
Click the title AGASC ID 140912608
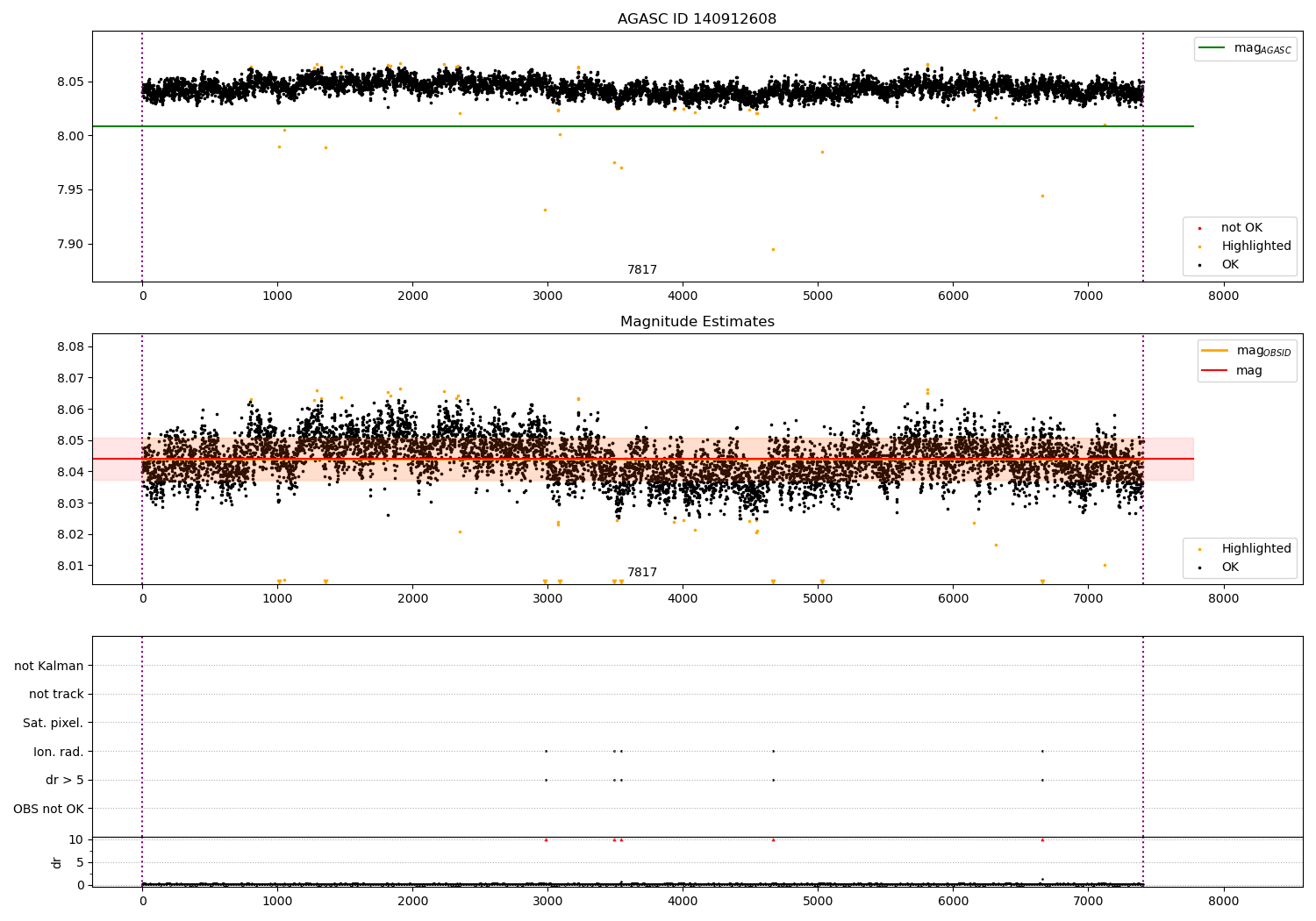tap(697, 19)
